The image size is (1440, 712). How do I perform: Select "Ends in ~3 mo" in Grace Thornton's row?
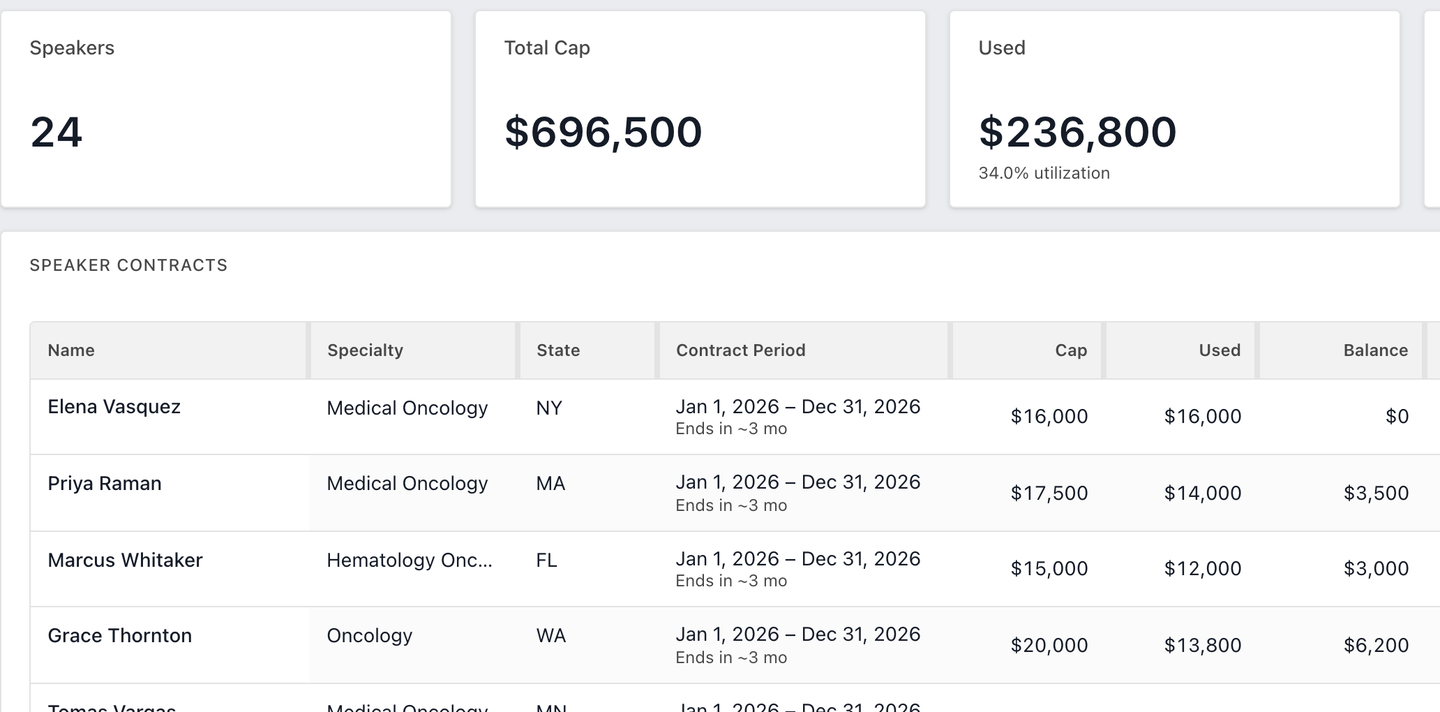pos(731,658)
